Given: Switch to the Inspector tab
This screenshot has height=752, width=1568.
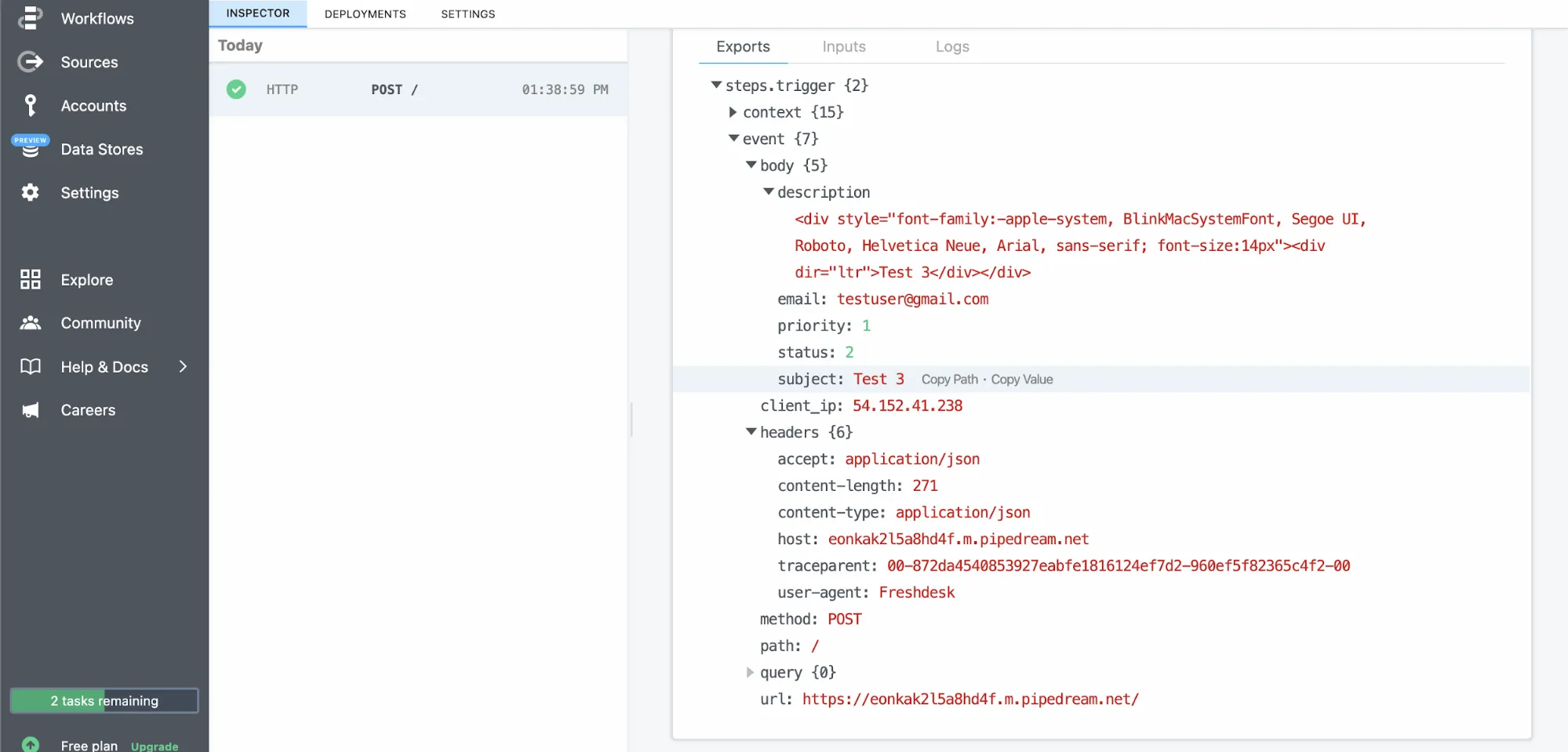Looking at the screenshot, I should [258, 13].
